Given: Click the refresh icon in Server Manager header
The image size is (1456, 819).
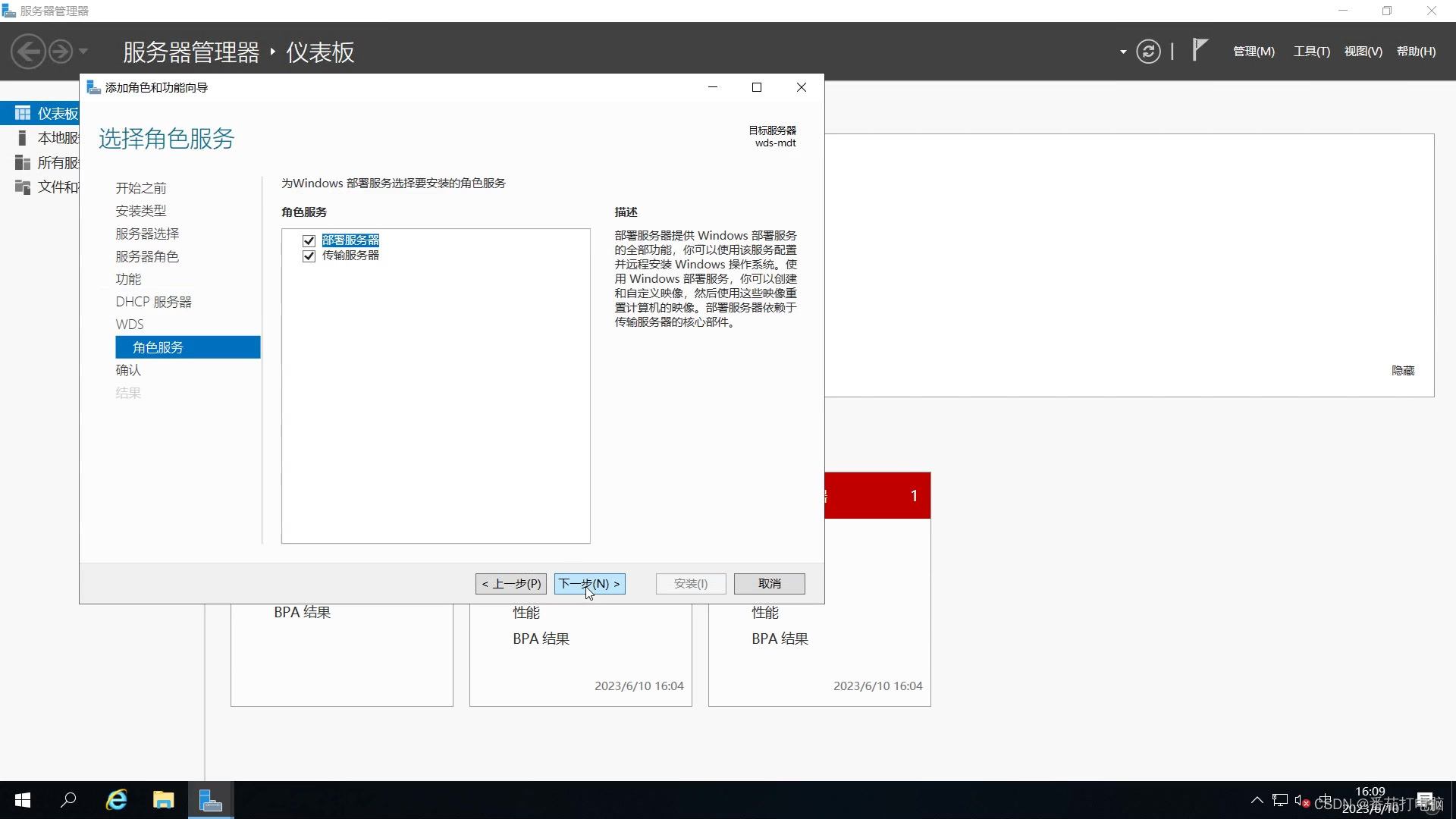Looking at the screenshot, I should coord(1148,52).
